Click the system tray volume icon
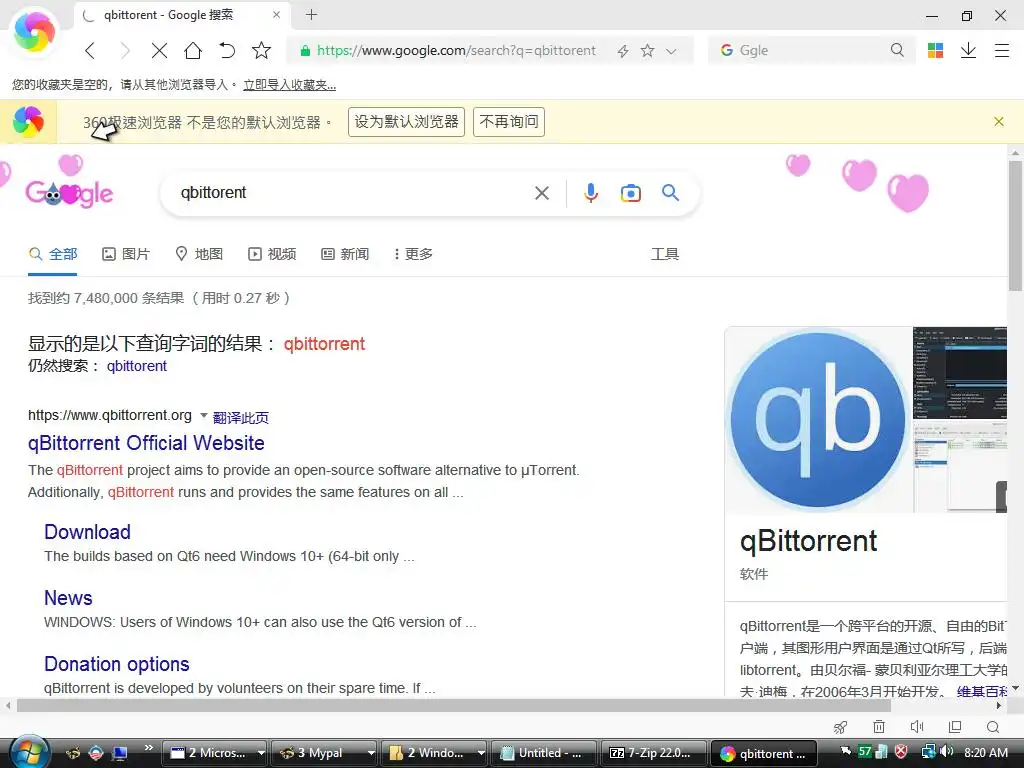Viewport: 1024px width, 768px height. (x=946, y=752)
